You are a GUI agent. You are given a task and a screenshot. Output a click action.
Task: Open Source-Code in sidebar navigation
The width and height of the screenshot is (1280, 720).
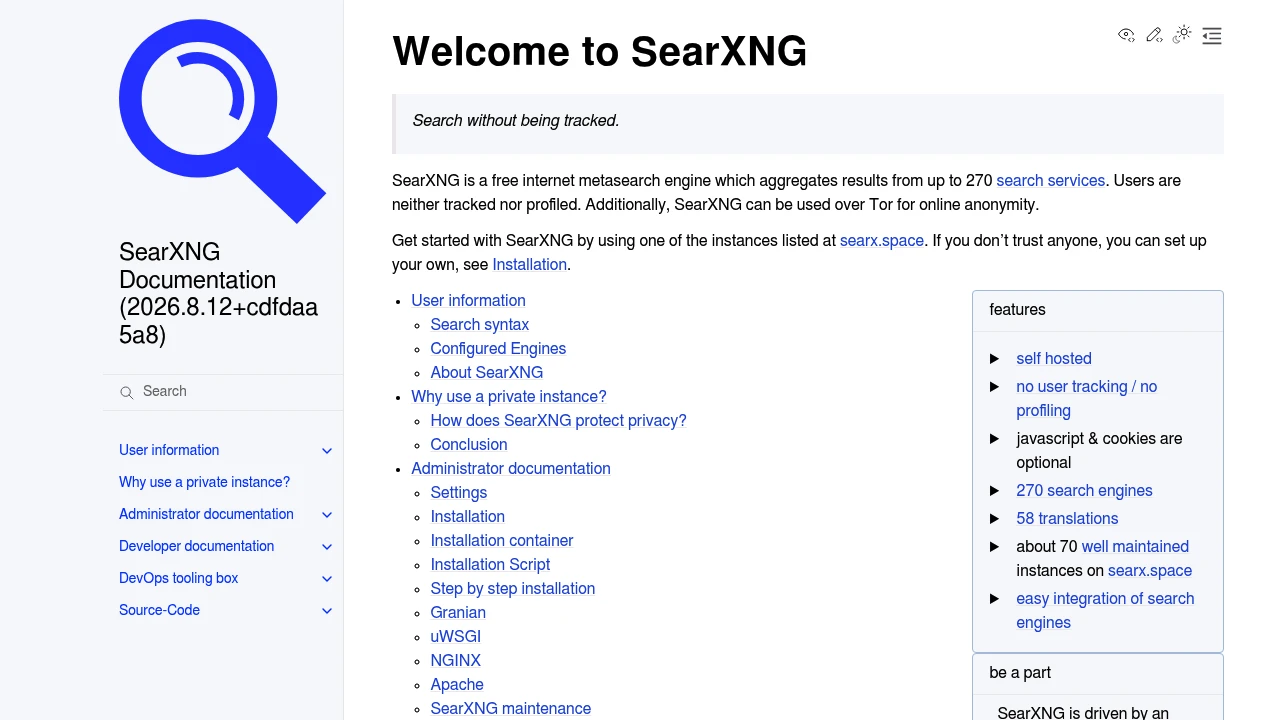[x=159, y=610]
